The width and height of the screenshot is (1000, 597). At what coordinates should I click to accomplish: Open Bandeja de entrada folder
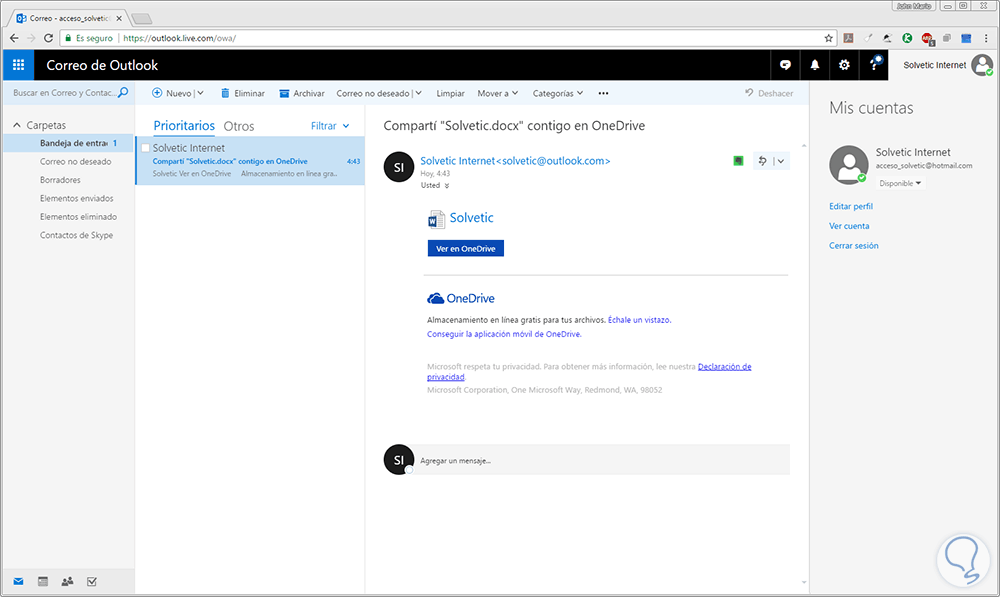pos(68,144)
